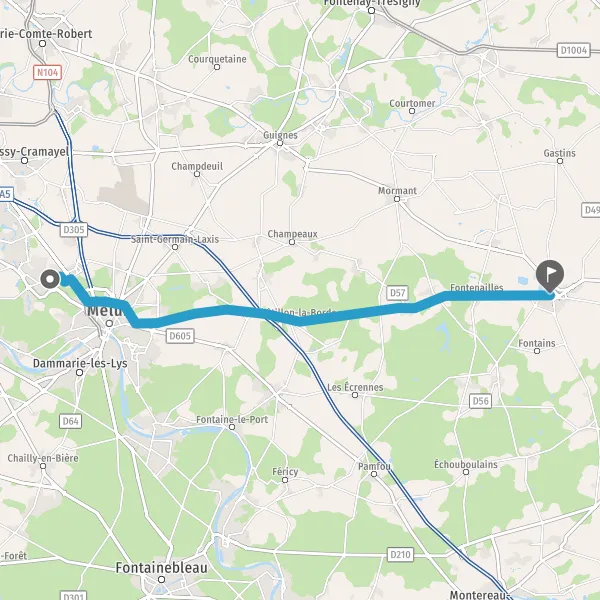Click the destination flag marker
This screenshot has height=600, width=600.
coord(550,277)
